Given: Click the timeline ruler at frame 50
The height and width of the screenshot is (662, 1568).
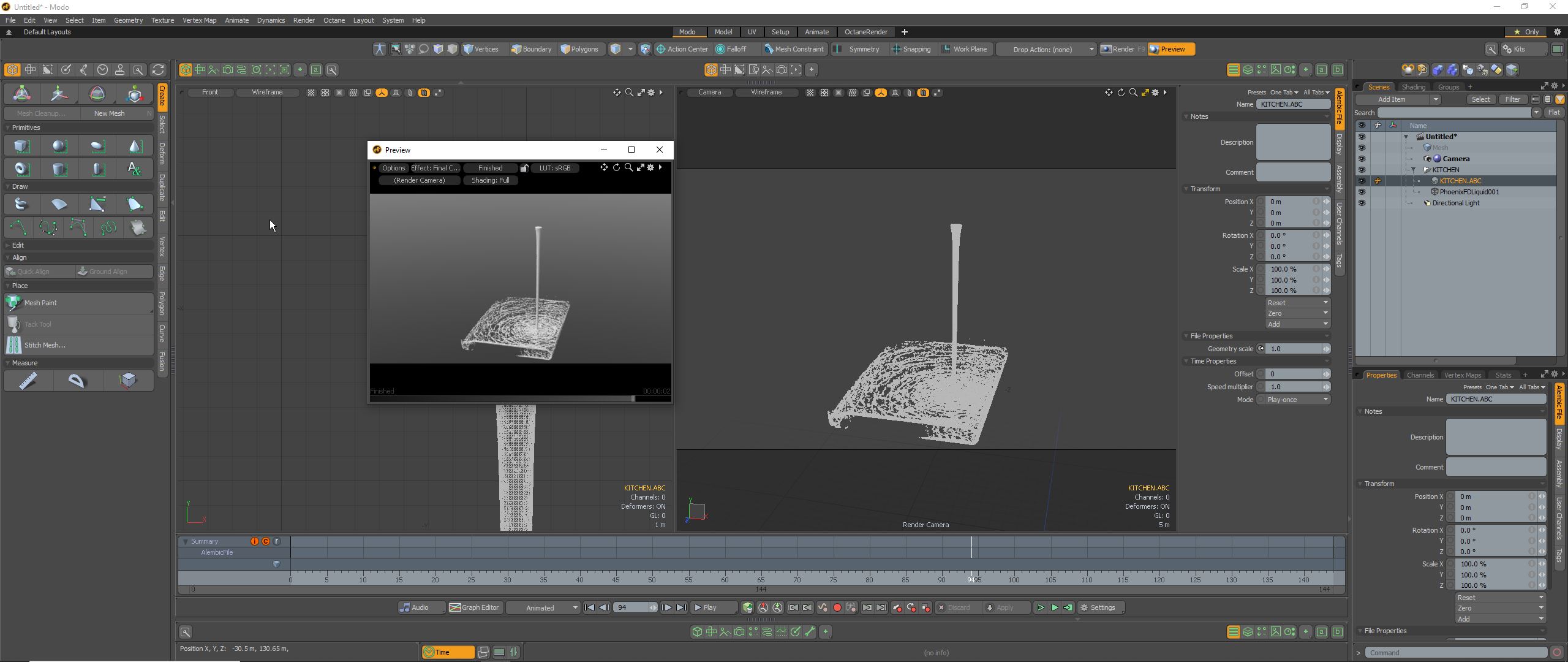Looking at the screenshot, I should 652,579.
